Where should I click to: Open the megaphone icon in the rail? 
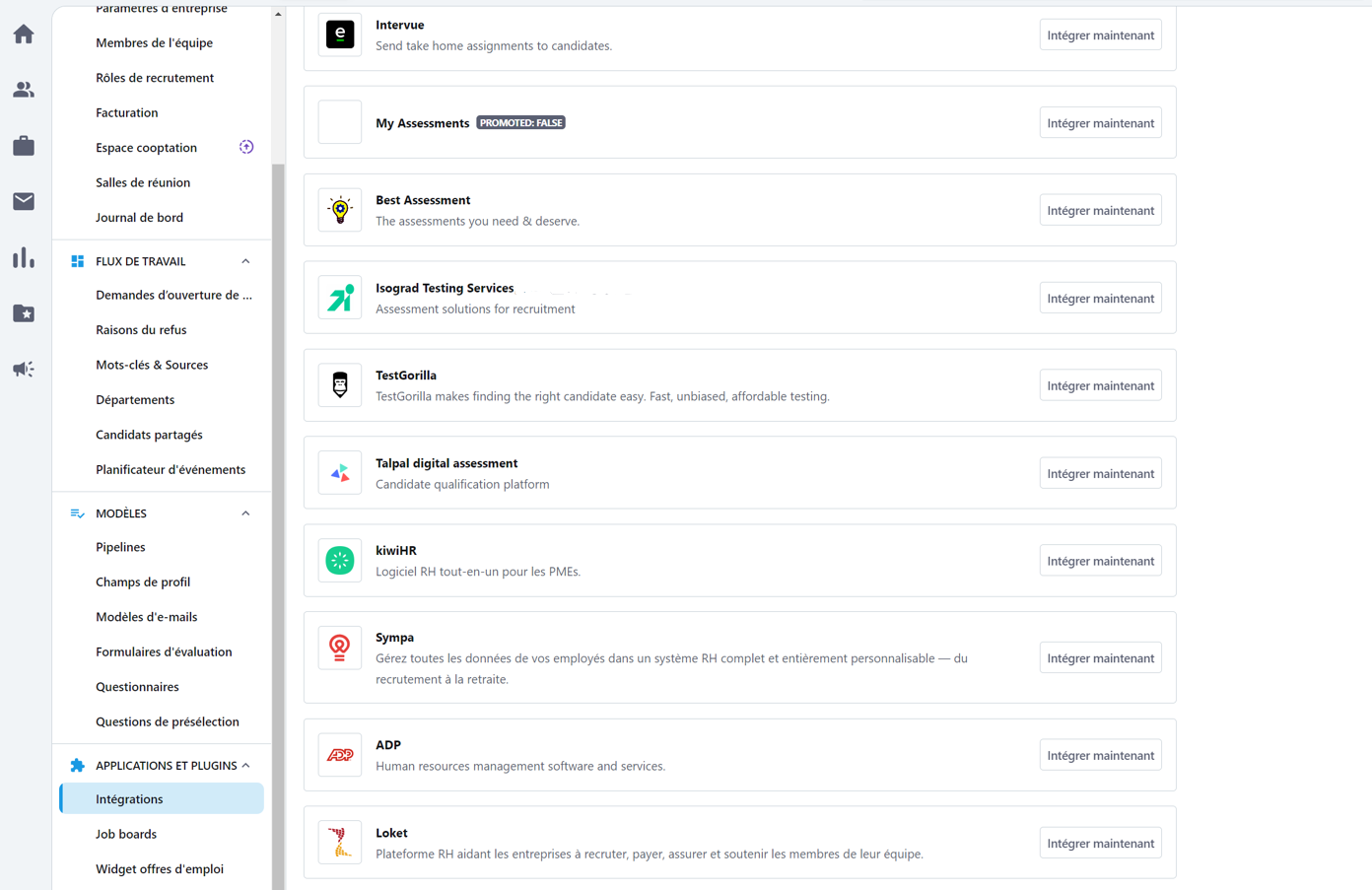[24, 369]
